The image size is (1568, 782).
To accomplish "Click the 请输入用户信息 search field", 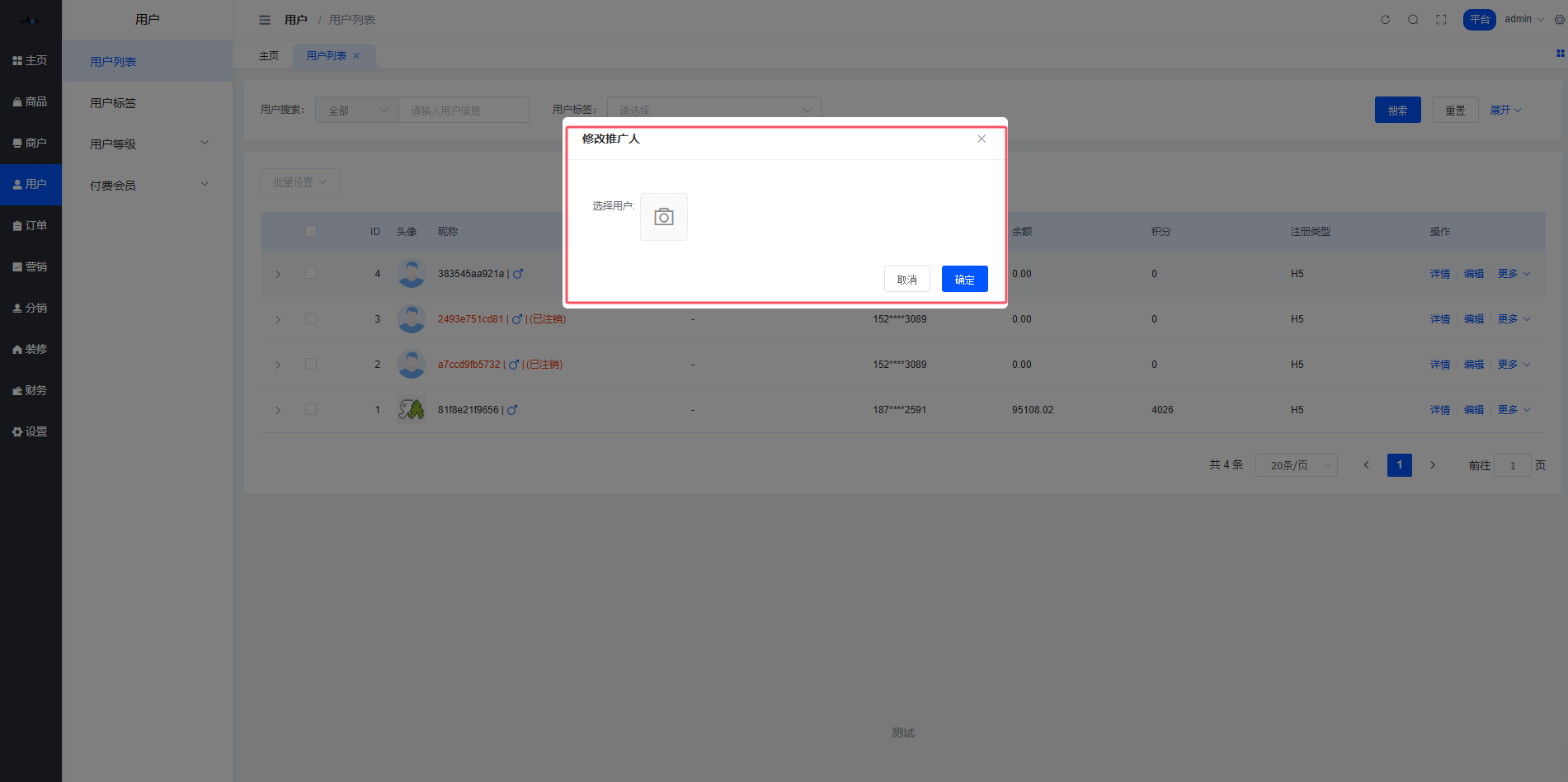I will click(x=464, y=110).
